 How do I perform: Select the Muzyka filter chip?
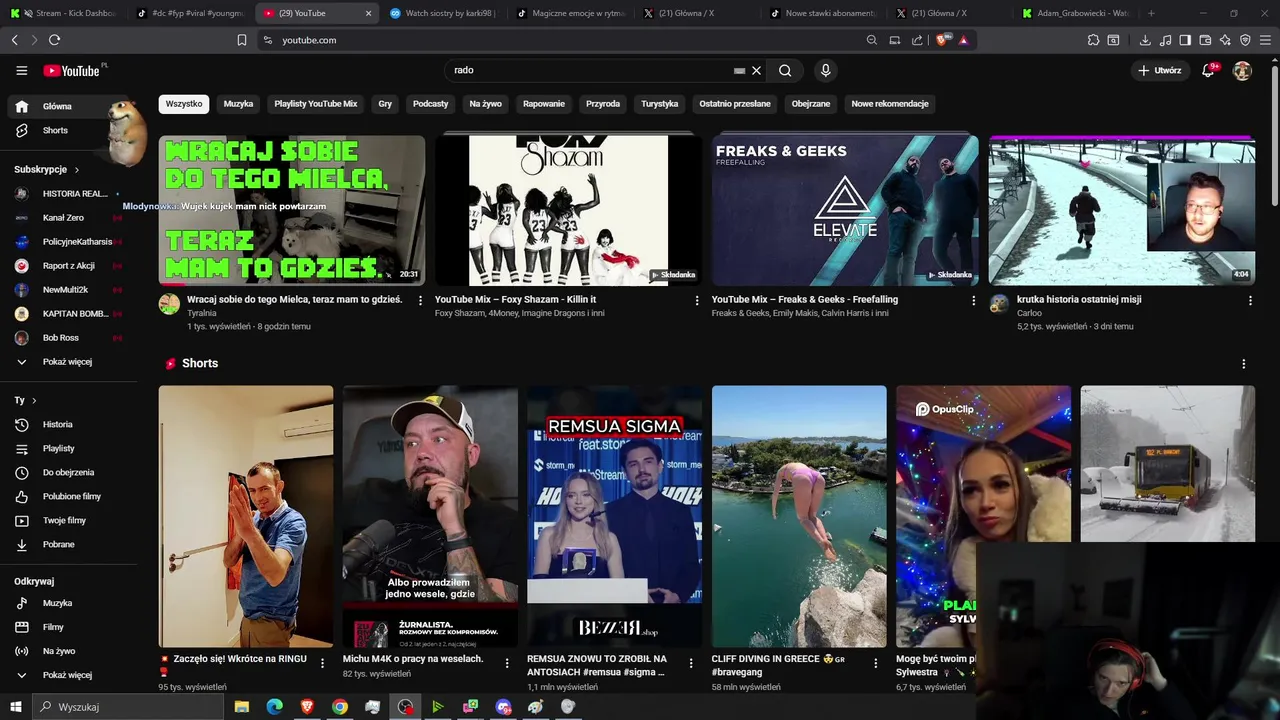238,104
